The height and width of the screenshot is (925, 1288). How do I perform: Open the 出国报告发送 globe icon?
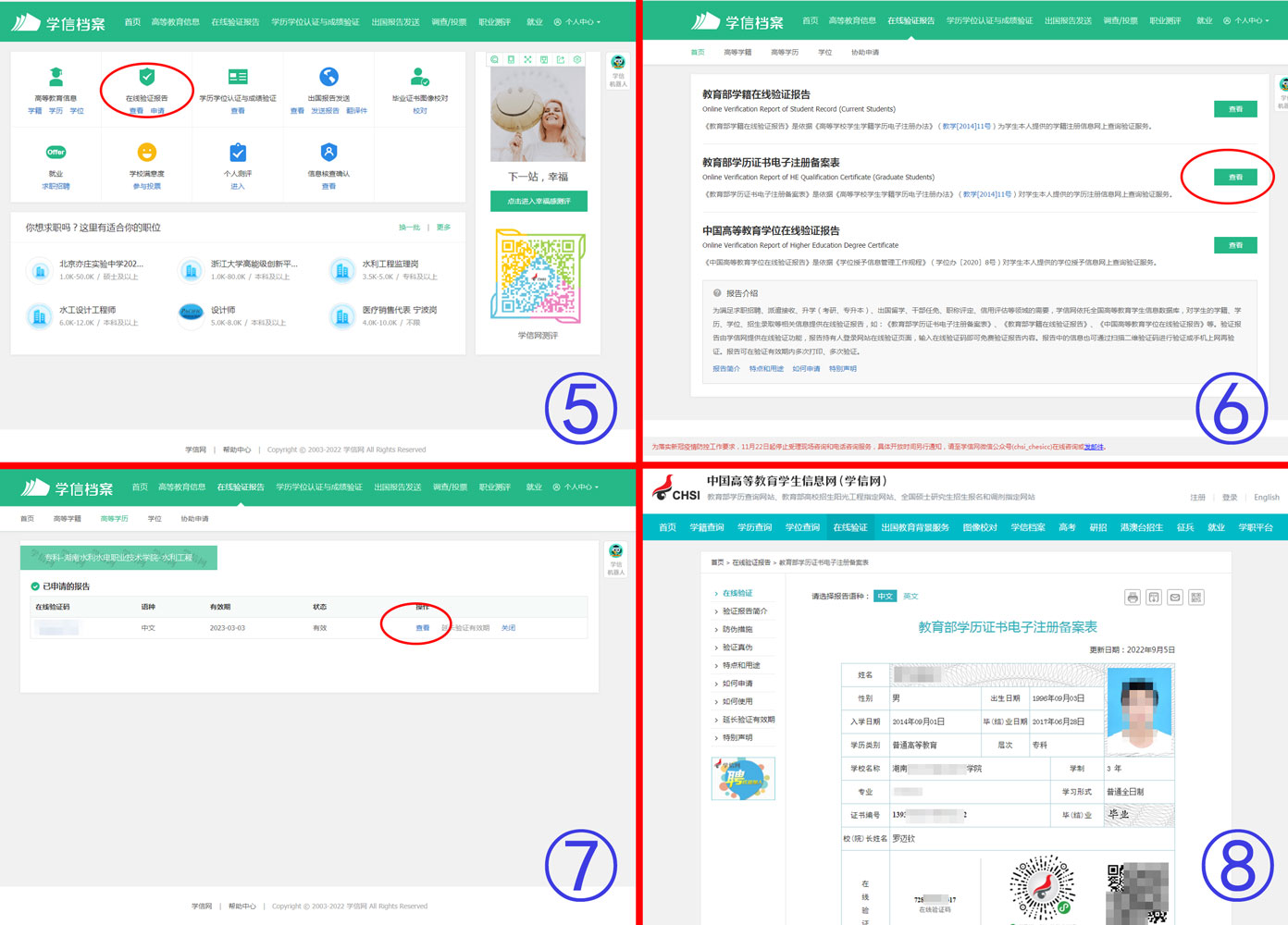click(328, 77)
